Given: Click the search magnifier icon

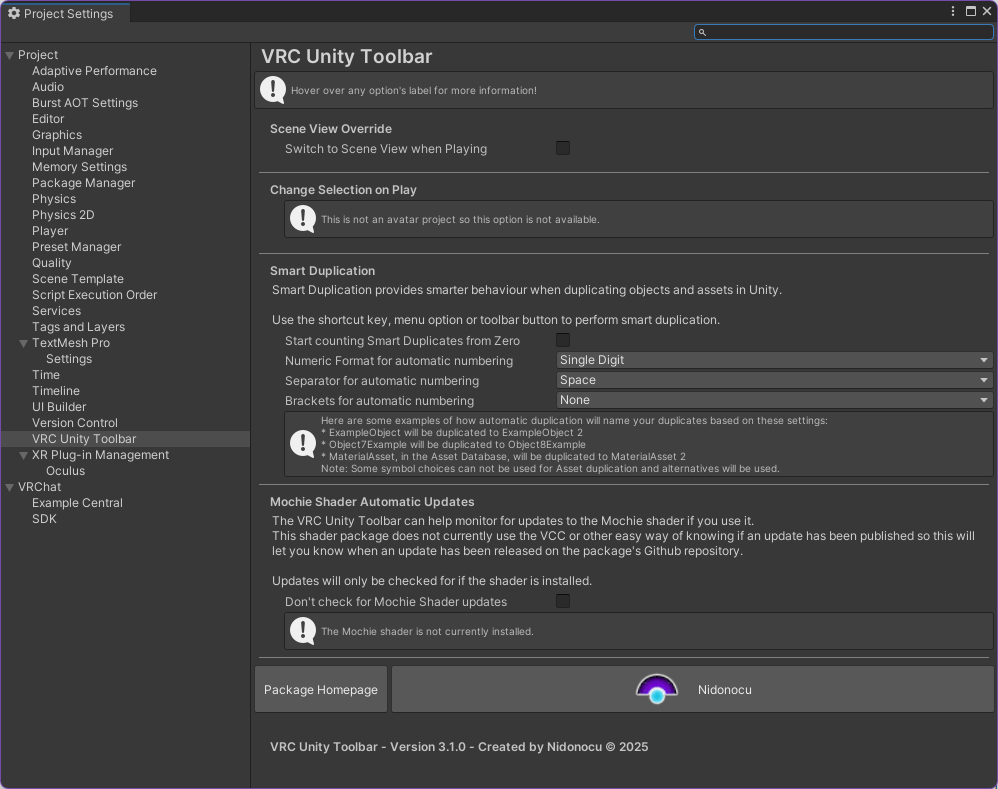Looking at the screenshot, I should [703, 32].
